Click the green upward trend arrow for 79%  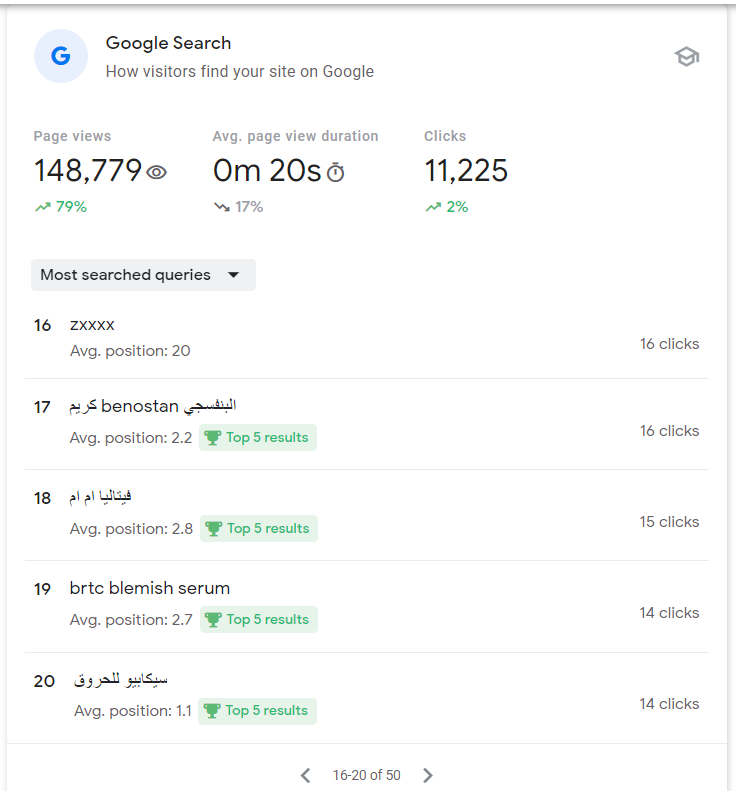[42, 207]
